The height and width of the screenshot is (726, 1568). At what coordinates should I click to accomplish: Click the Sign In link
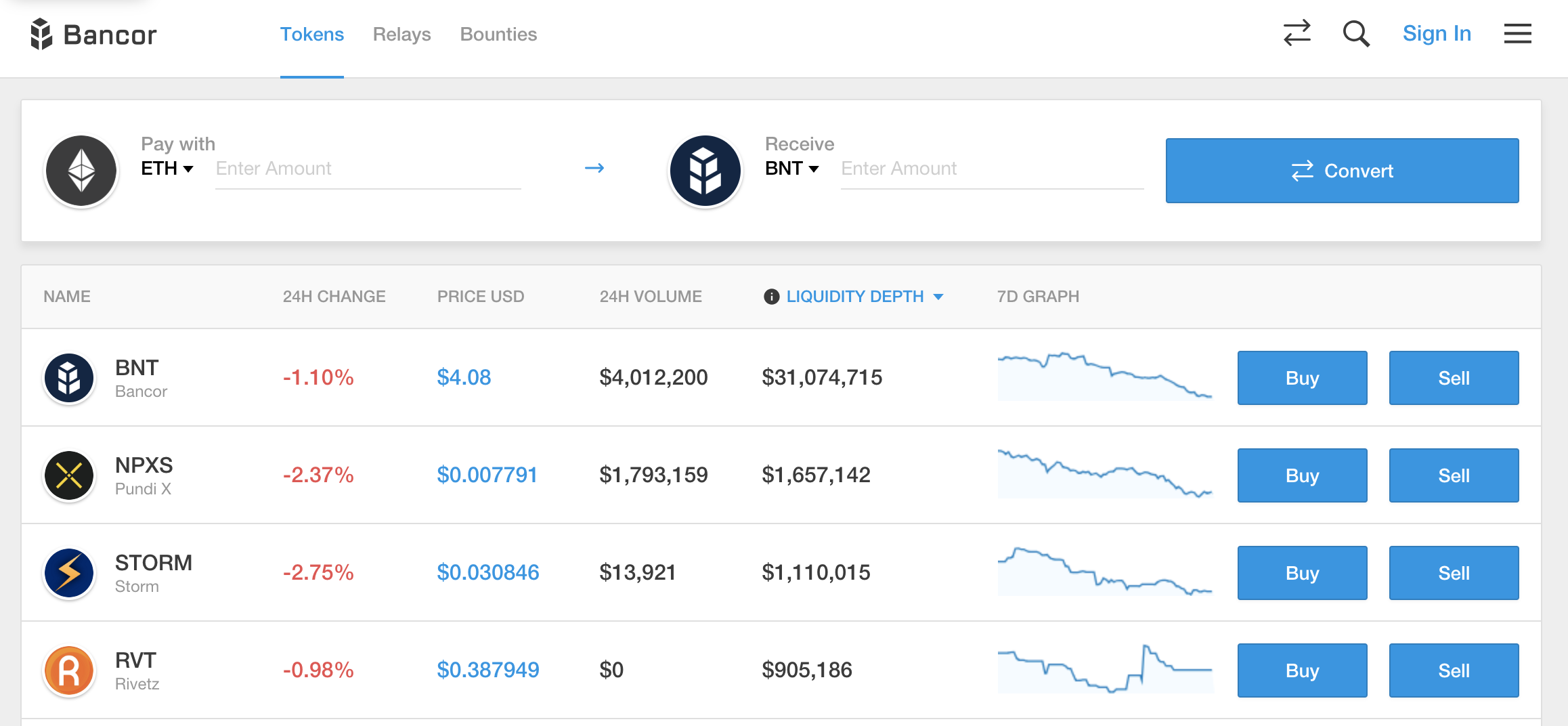[x=1437, y=33]
